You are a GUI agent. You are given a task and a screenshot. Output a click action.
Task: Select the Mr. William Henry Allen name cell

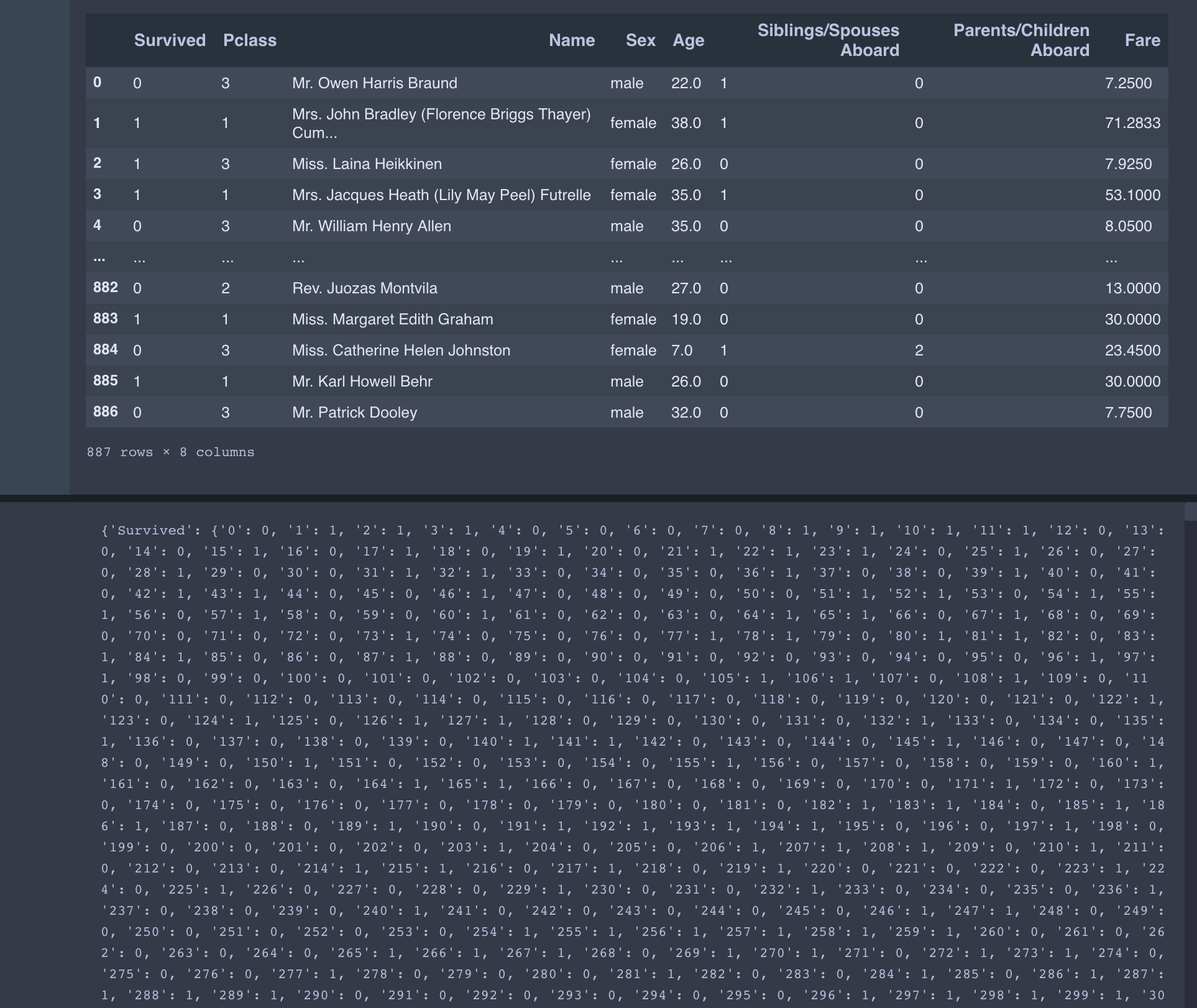pyautogui.click(x=372, y=226)
